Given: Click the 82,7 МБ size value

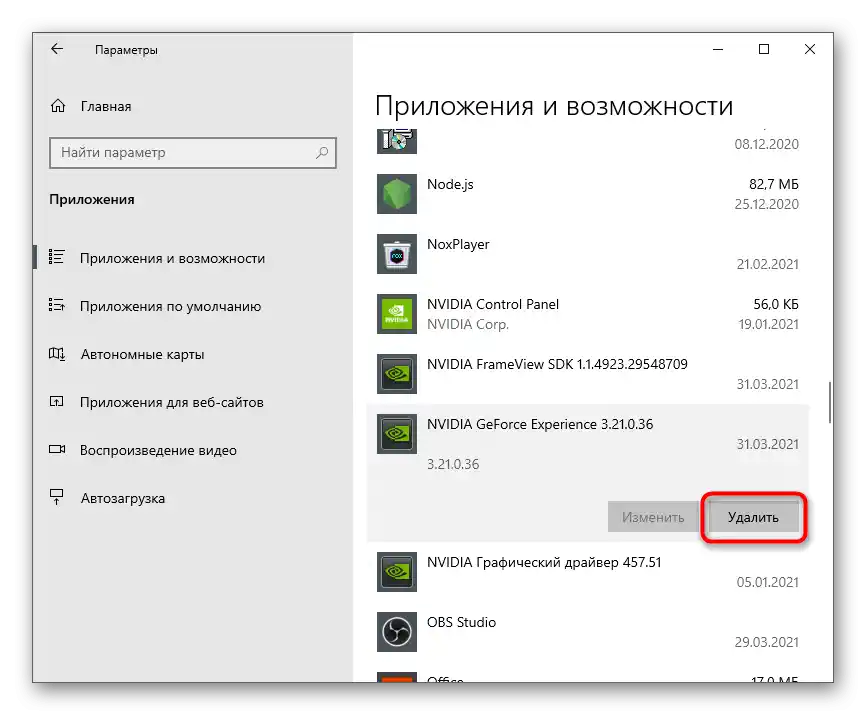Looking at the screenshot, I should [774, 184].
